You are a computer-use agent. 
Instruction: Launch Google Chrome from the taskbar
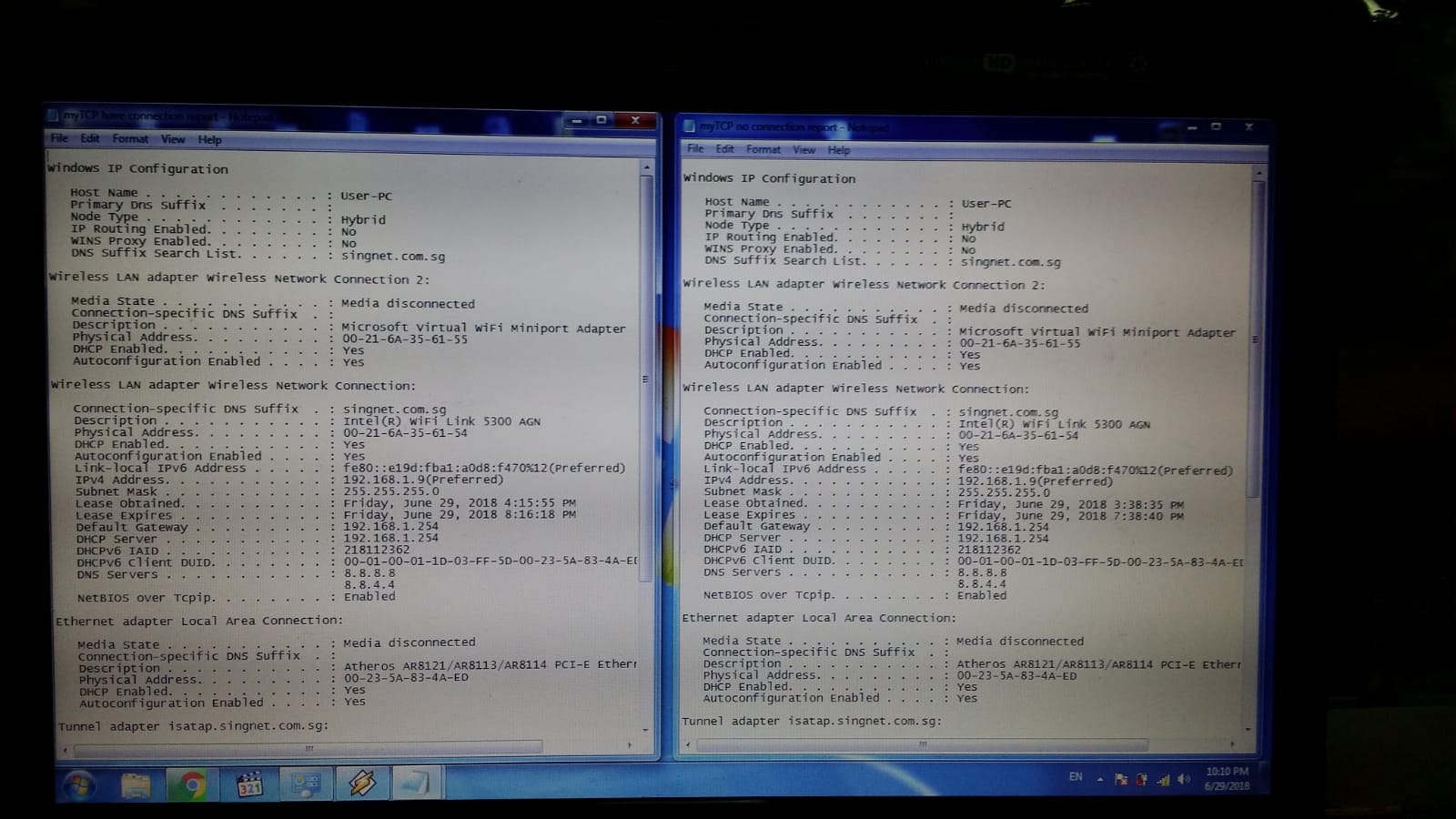click(192, 784)
